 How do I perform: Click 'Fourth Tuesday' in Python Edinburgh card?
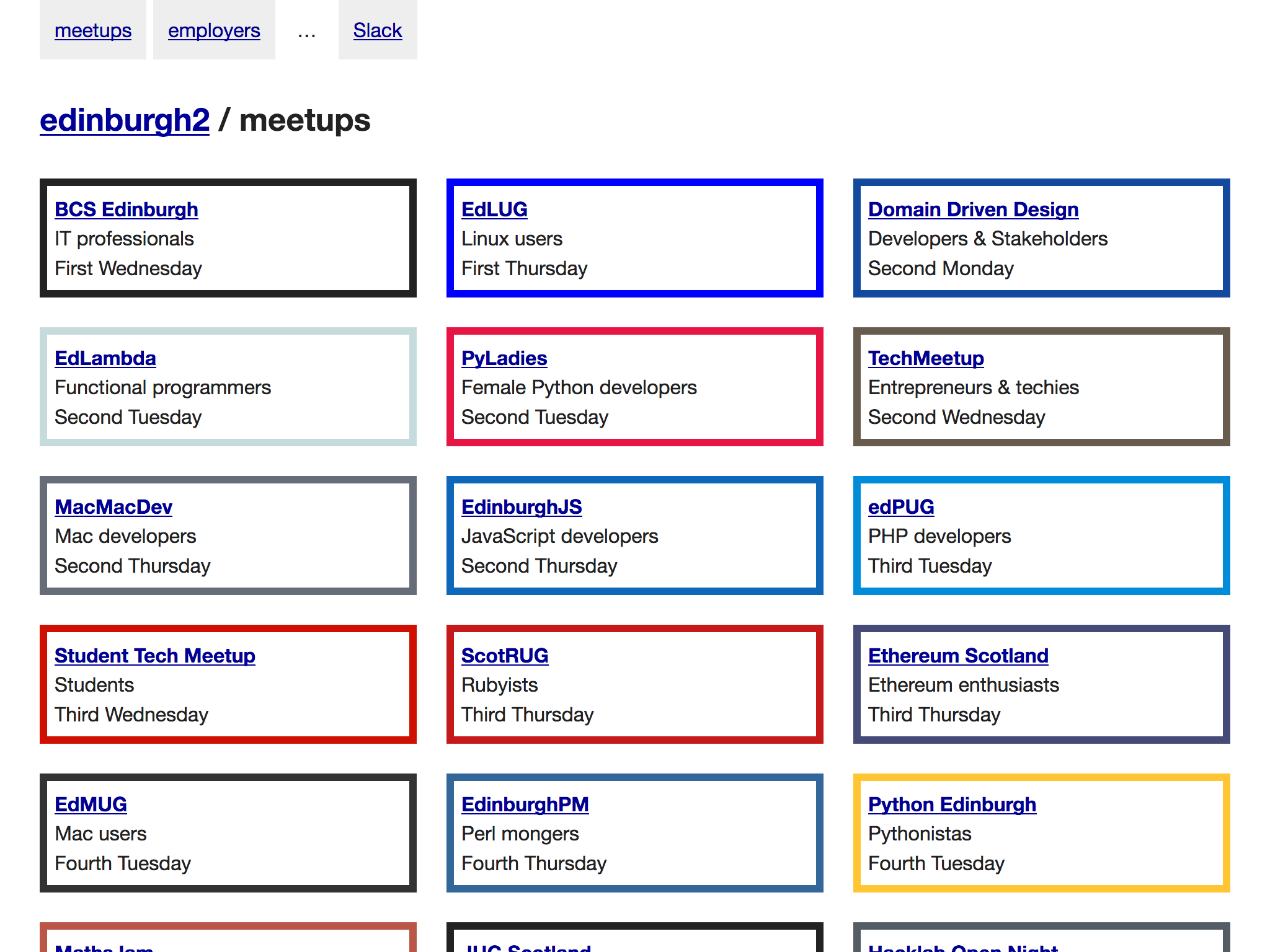pos(936,863)
